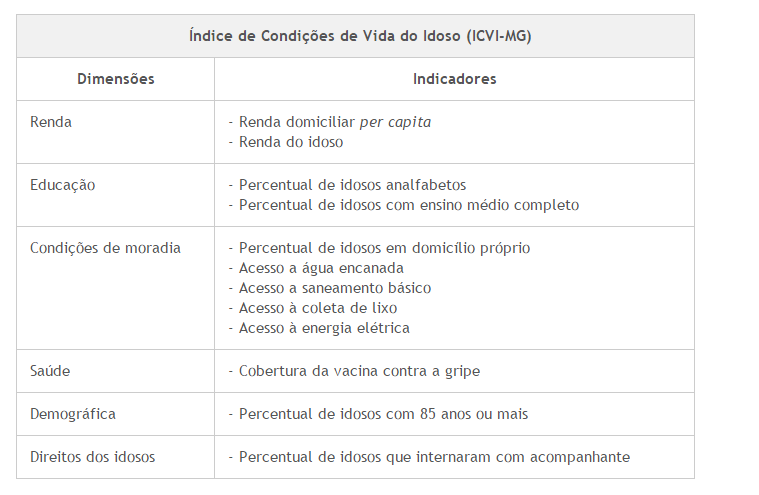Click the Educação dimension cell

pyautogui.click(x=63, y=185)
